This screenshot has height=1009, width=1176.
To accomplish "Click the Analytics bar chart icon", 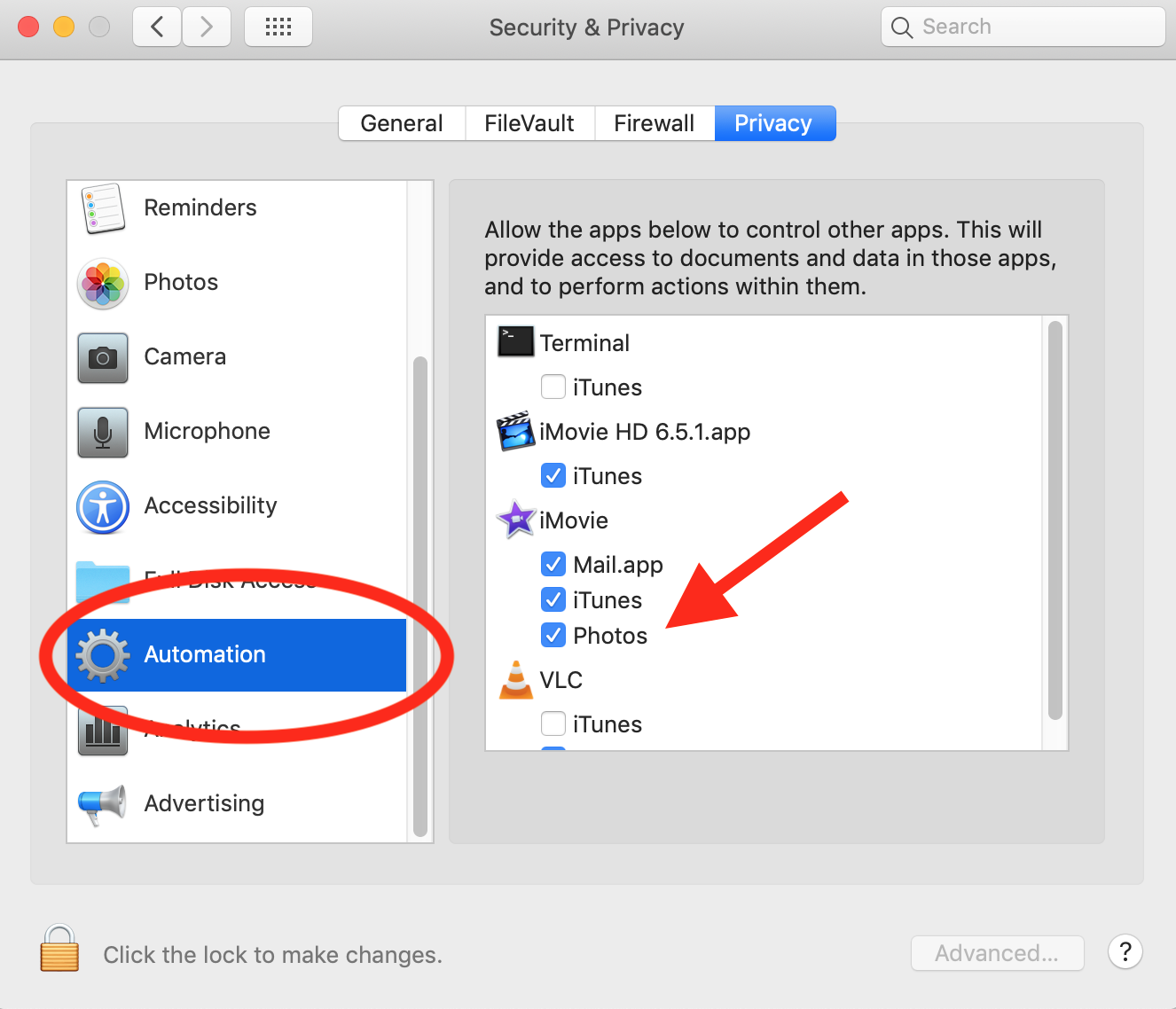I will click(x=103, y=731).
